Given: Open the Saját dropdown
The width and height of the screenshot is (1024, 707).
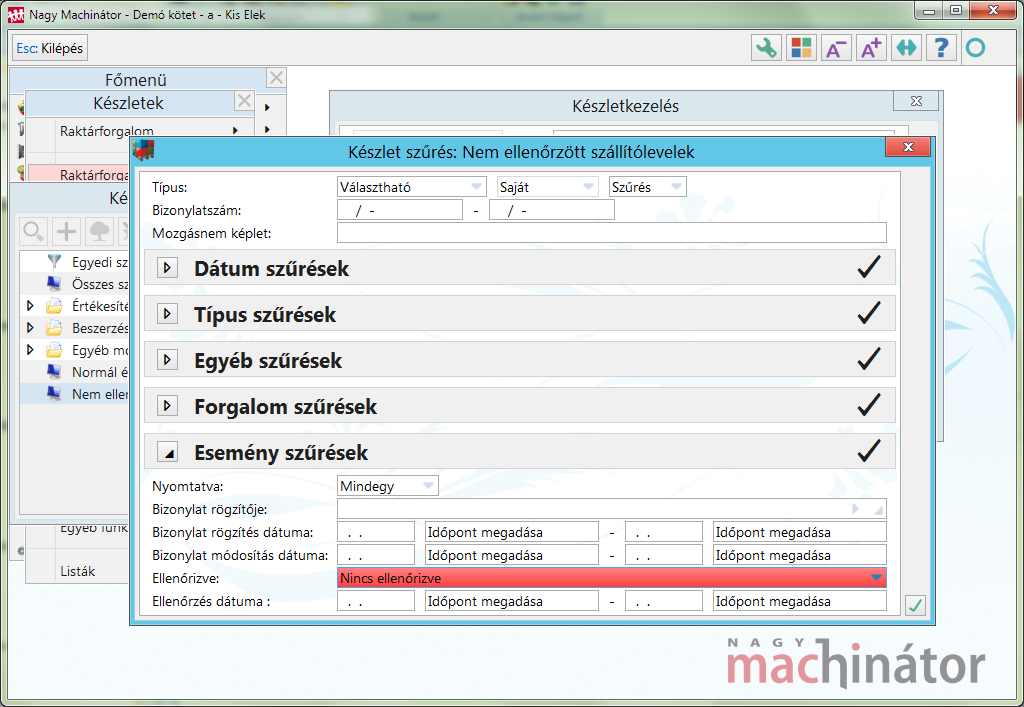Looking at the screenshot, I should point(547,187).
